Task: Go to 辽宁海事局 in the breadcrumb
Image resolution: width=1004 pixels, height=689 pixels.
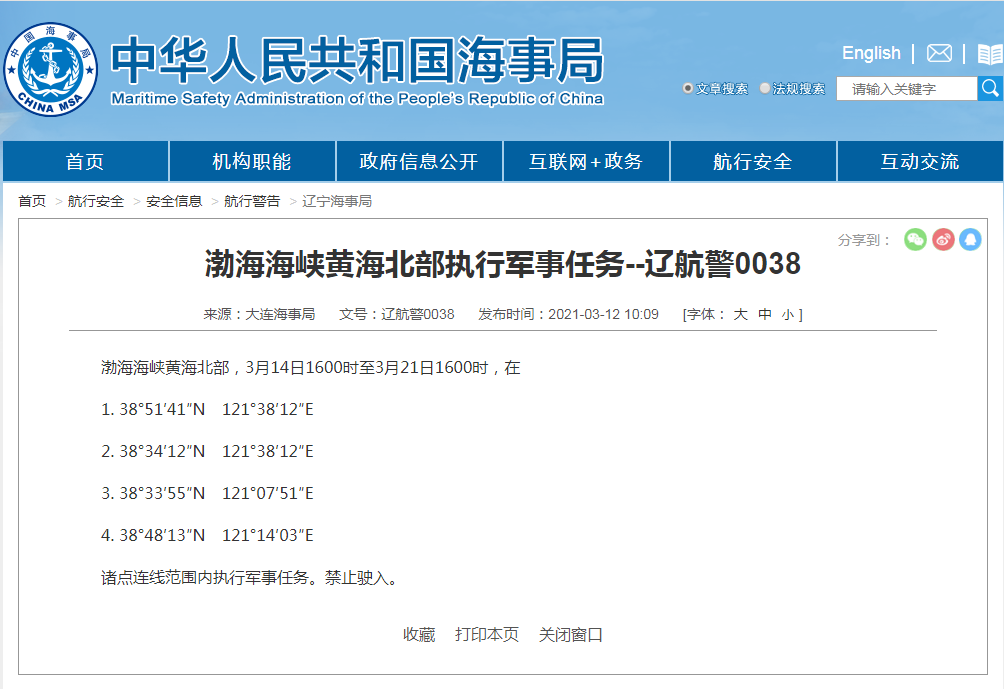Action: [337, 202]
